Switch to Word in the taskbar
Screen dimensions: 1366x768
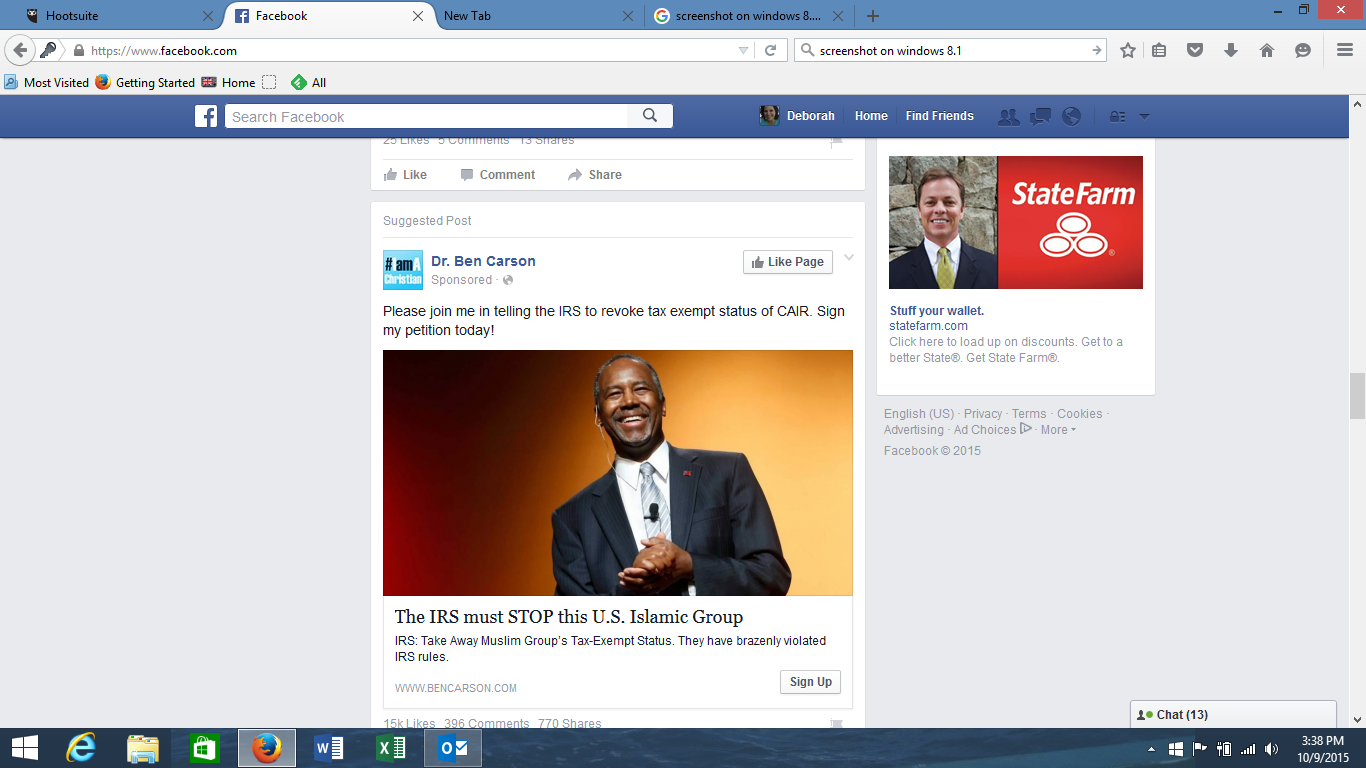329,748
